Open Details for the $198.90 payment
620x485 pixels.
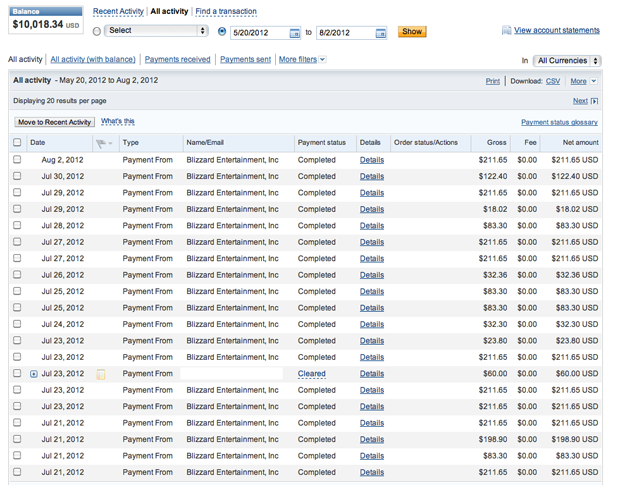coord(372,439)
